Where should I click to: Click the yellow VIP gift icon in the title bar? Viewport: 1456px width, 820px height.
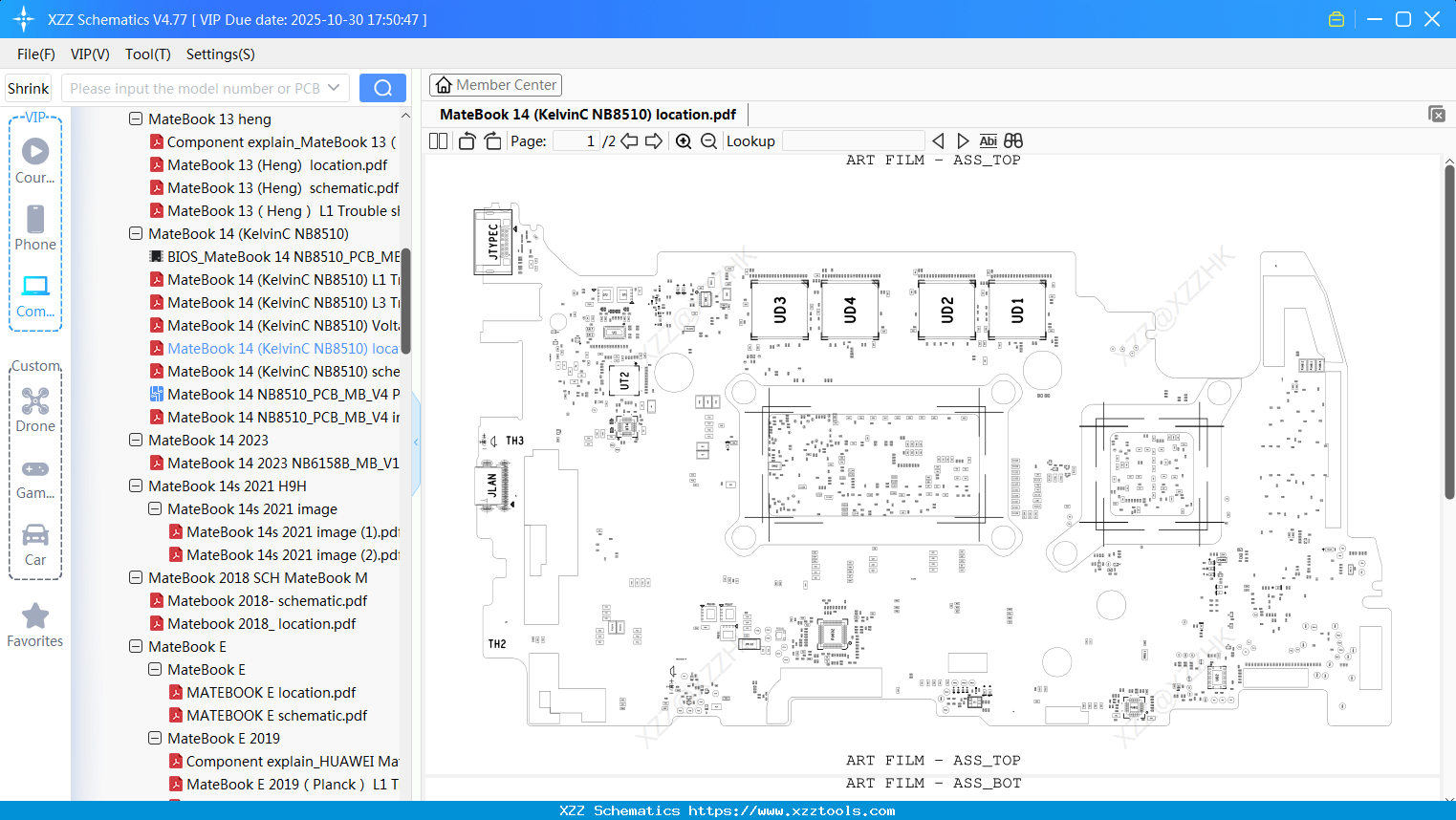(1336, 19)
